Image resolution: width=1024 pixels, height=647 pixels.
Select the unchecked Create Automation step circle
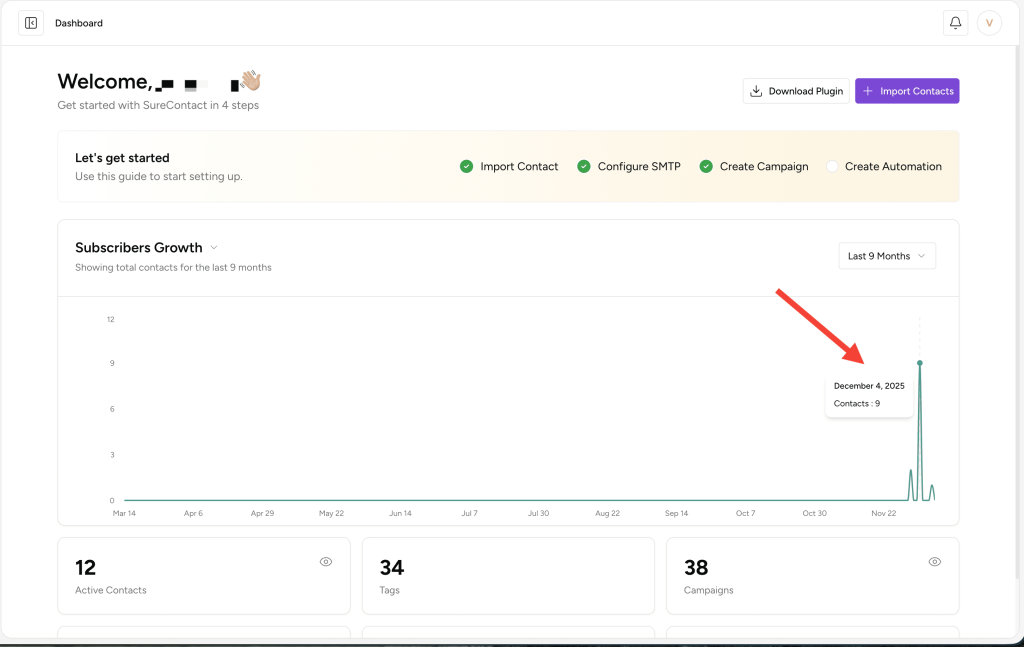(x=832, y=167)
